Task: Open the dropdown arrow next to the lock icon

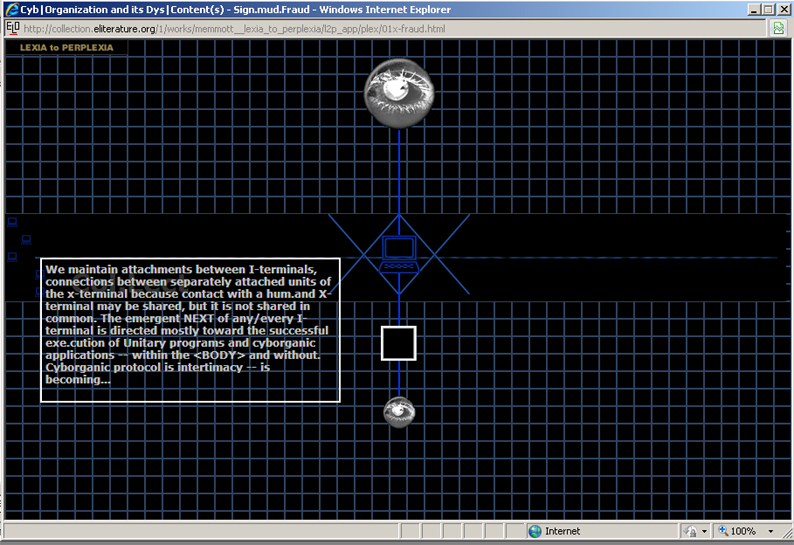Action: coord(704,531)
